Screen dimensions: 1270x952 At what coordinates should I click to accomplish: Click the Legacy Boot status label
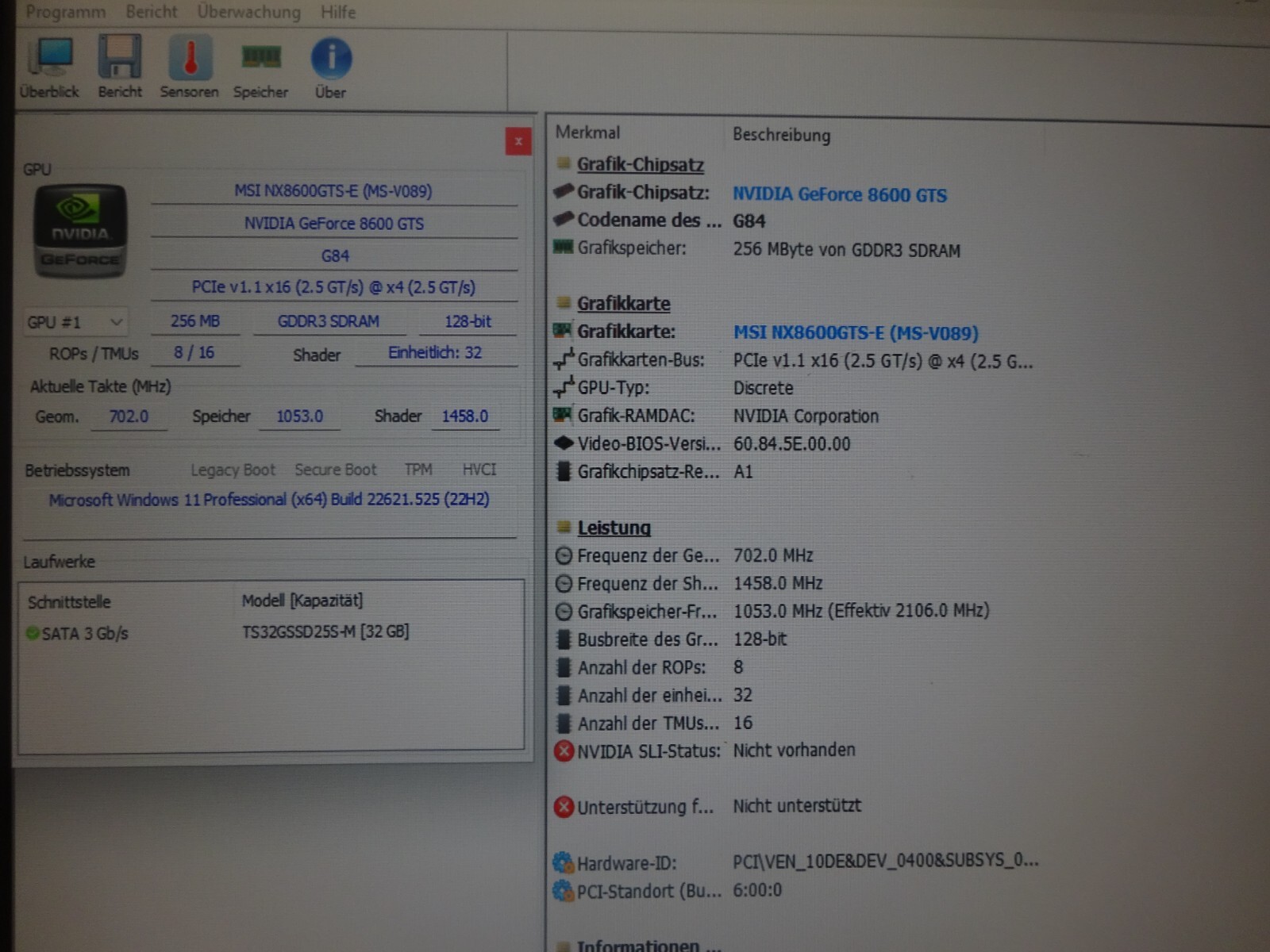click(x=233, y=470)
